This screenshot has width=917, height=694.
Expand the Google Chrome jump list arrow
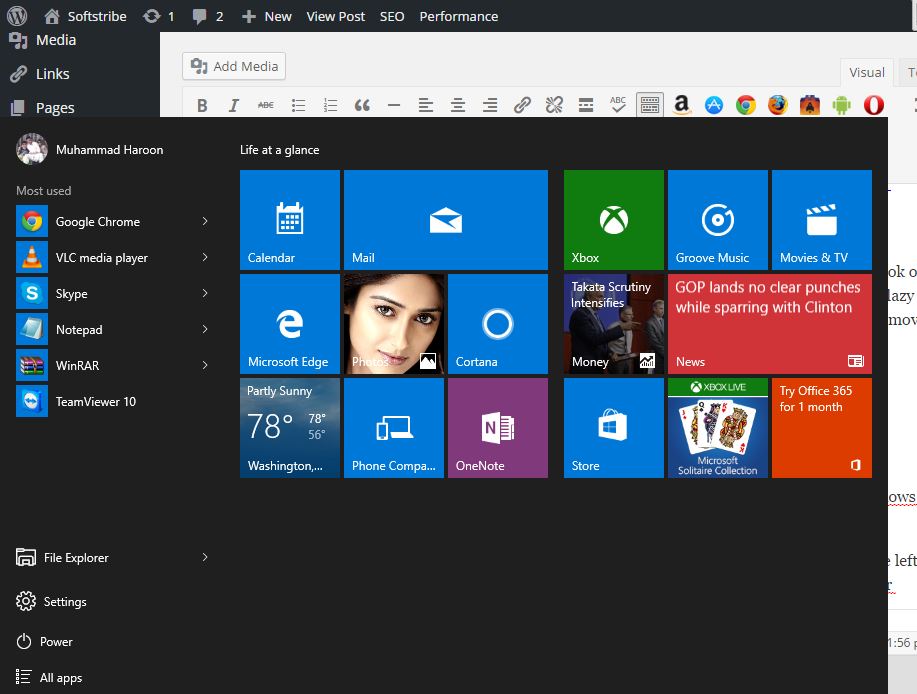(x=205, y=222)
